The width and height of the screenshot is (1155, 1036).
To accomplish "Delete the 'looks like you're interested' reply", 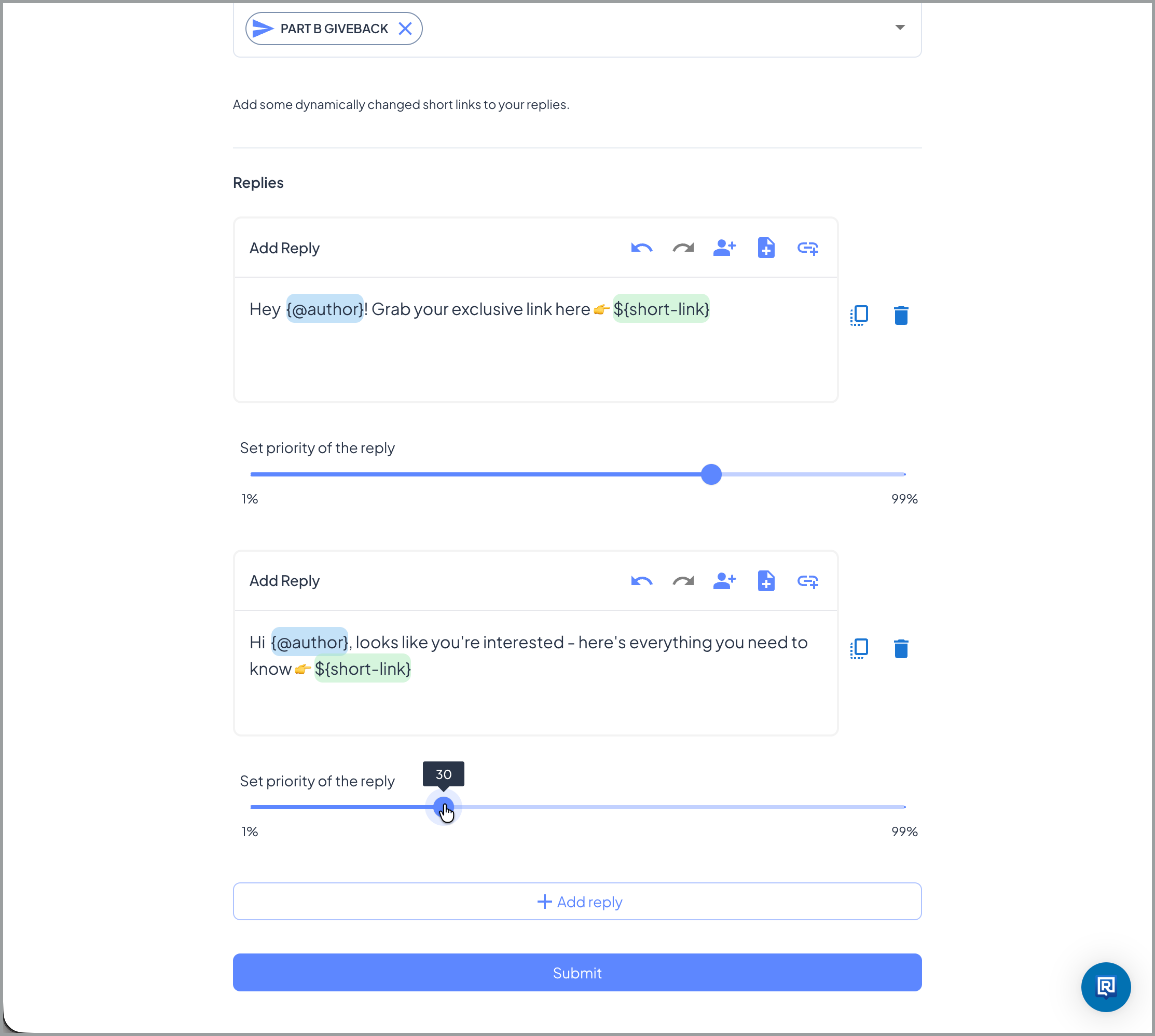I will (901, 648).
